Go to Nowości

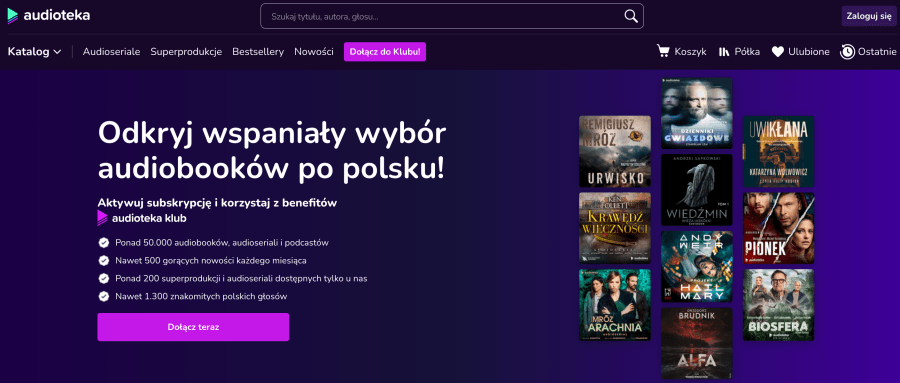tap(314, 52)
